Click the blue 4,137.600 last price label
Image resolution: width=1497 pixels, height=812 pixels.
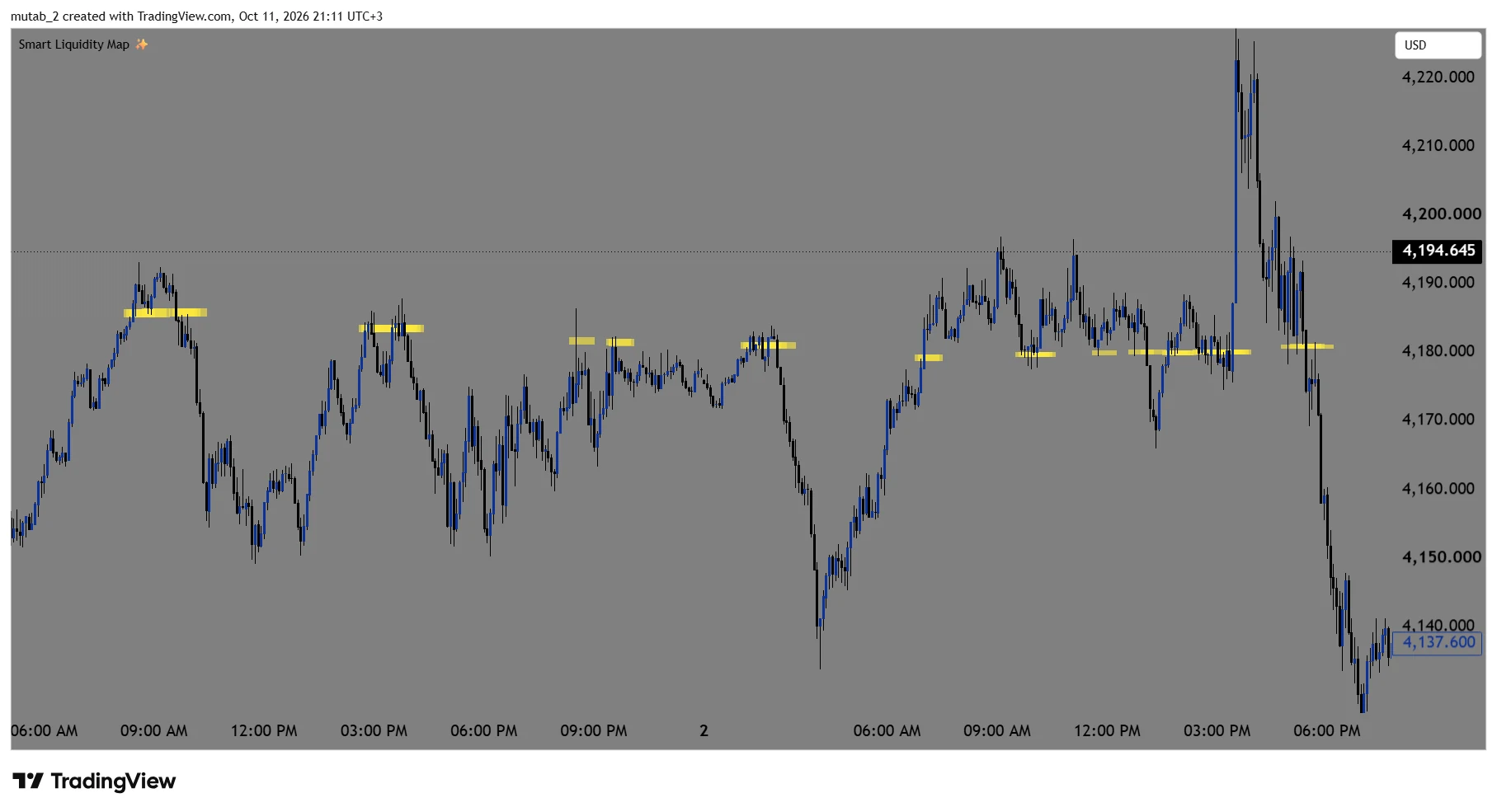tap(1438, 643)
